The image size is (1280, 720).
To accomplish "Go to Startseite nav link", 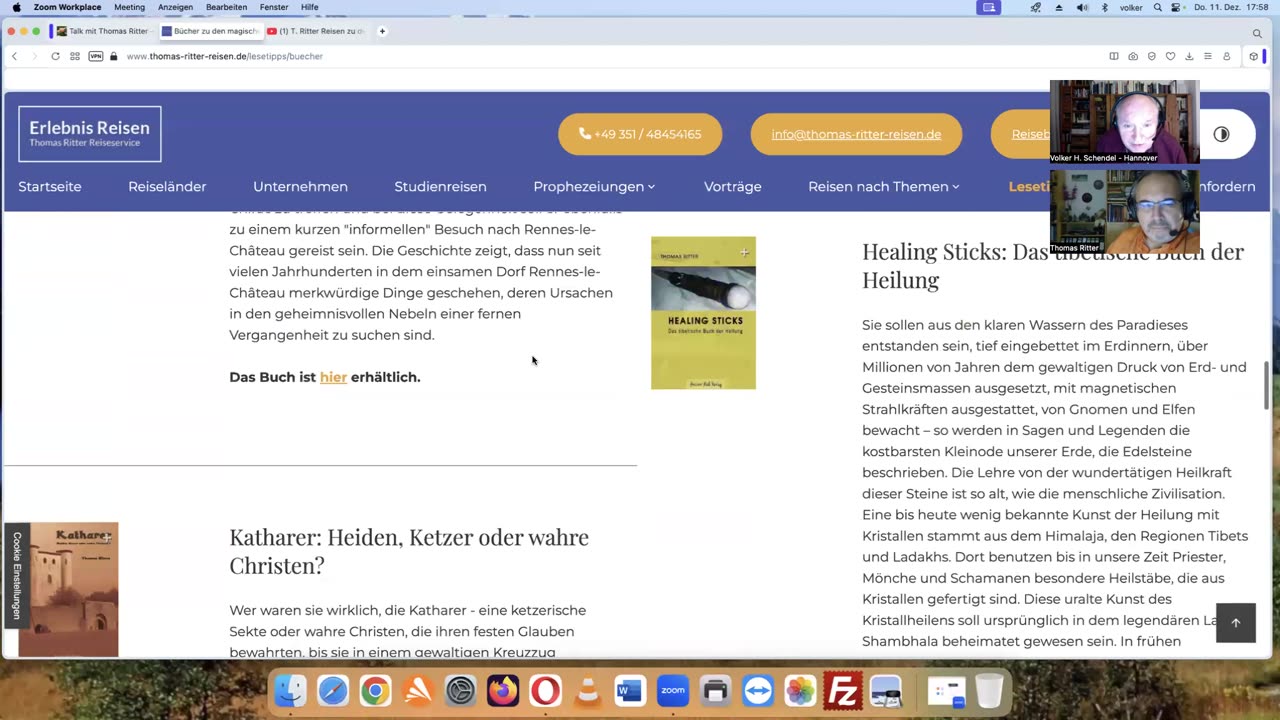I will [50, 186].
